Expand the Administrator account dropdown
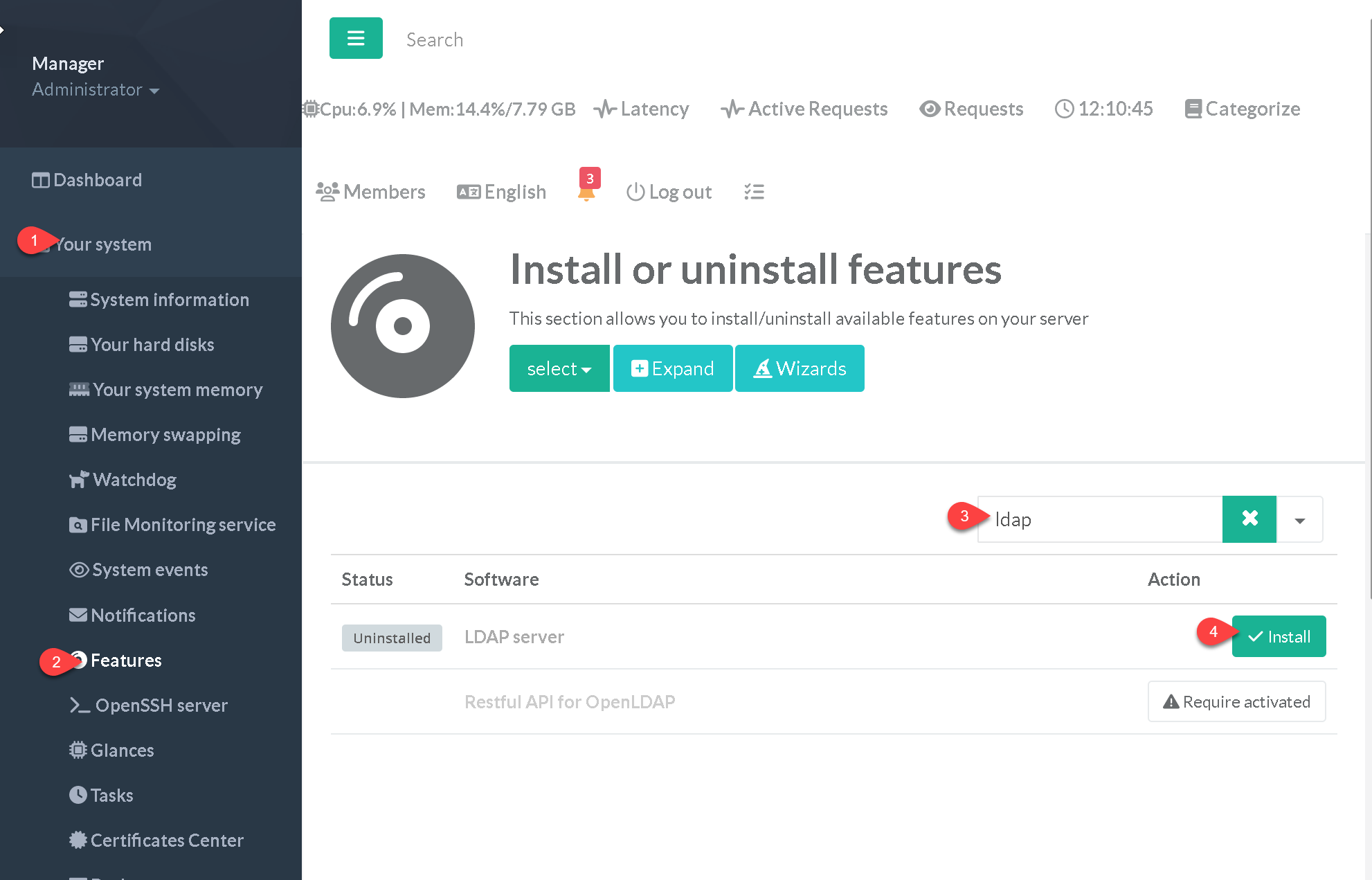 pos(96,90)
